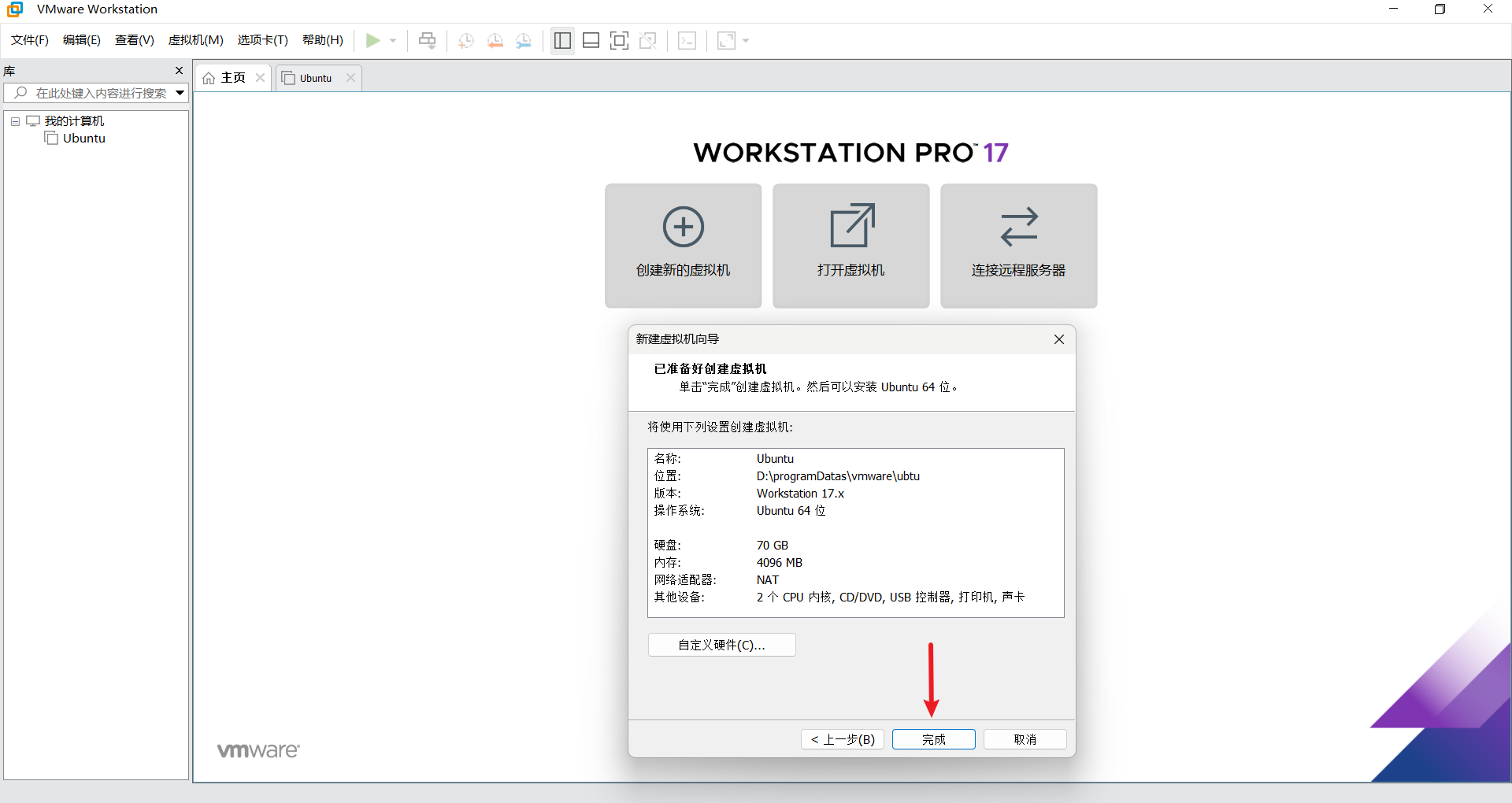Screen dimensions: 1512x803
Task: Click the power on play icon
Action: click(373, 41)
